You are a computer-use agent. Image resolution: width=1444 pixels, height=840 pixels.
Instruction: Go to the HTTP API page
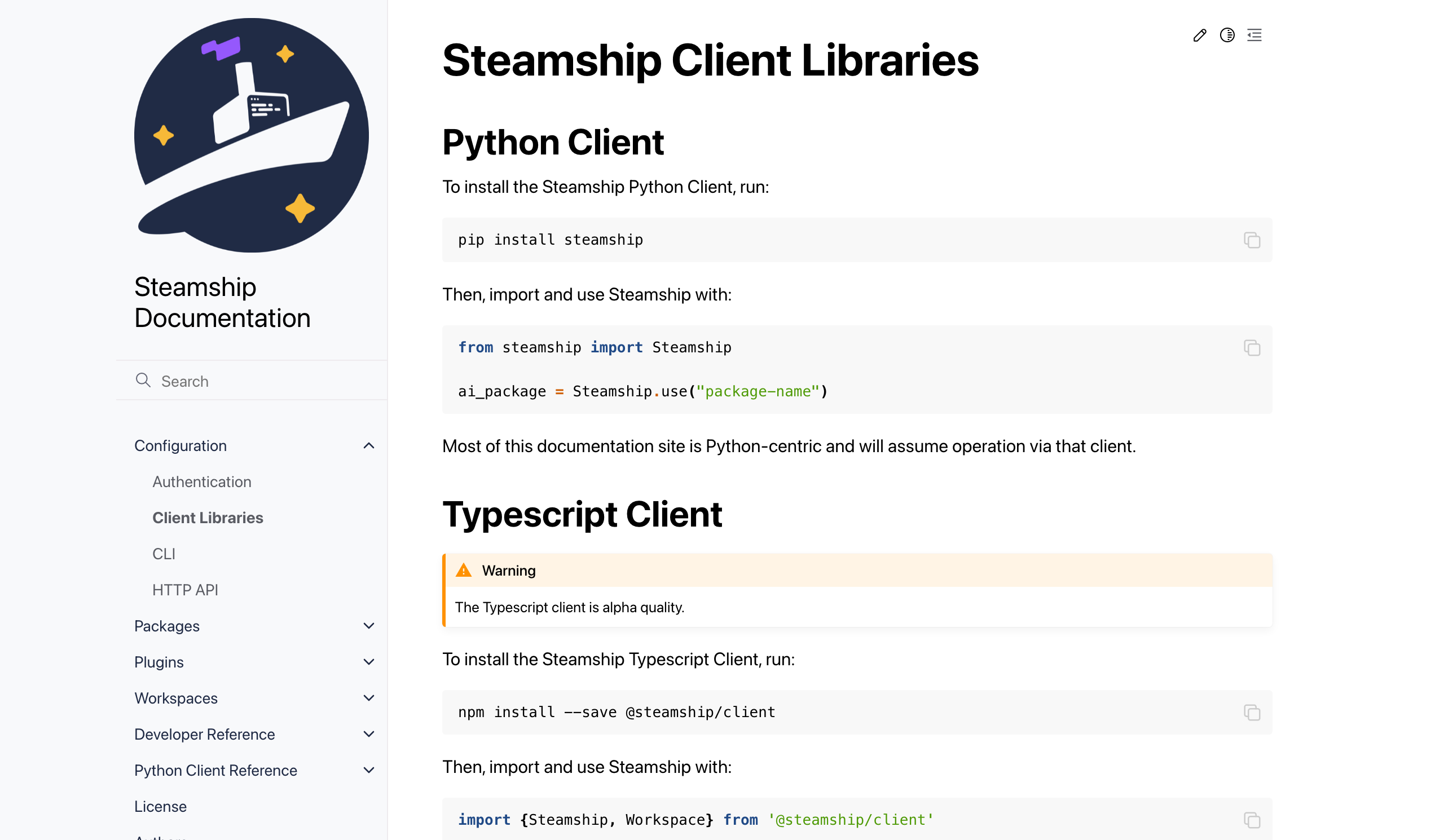pyautogui.click(x=185, y=590)
